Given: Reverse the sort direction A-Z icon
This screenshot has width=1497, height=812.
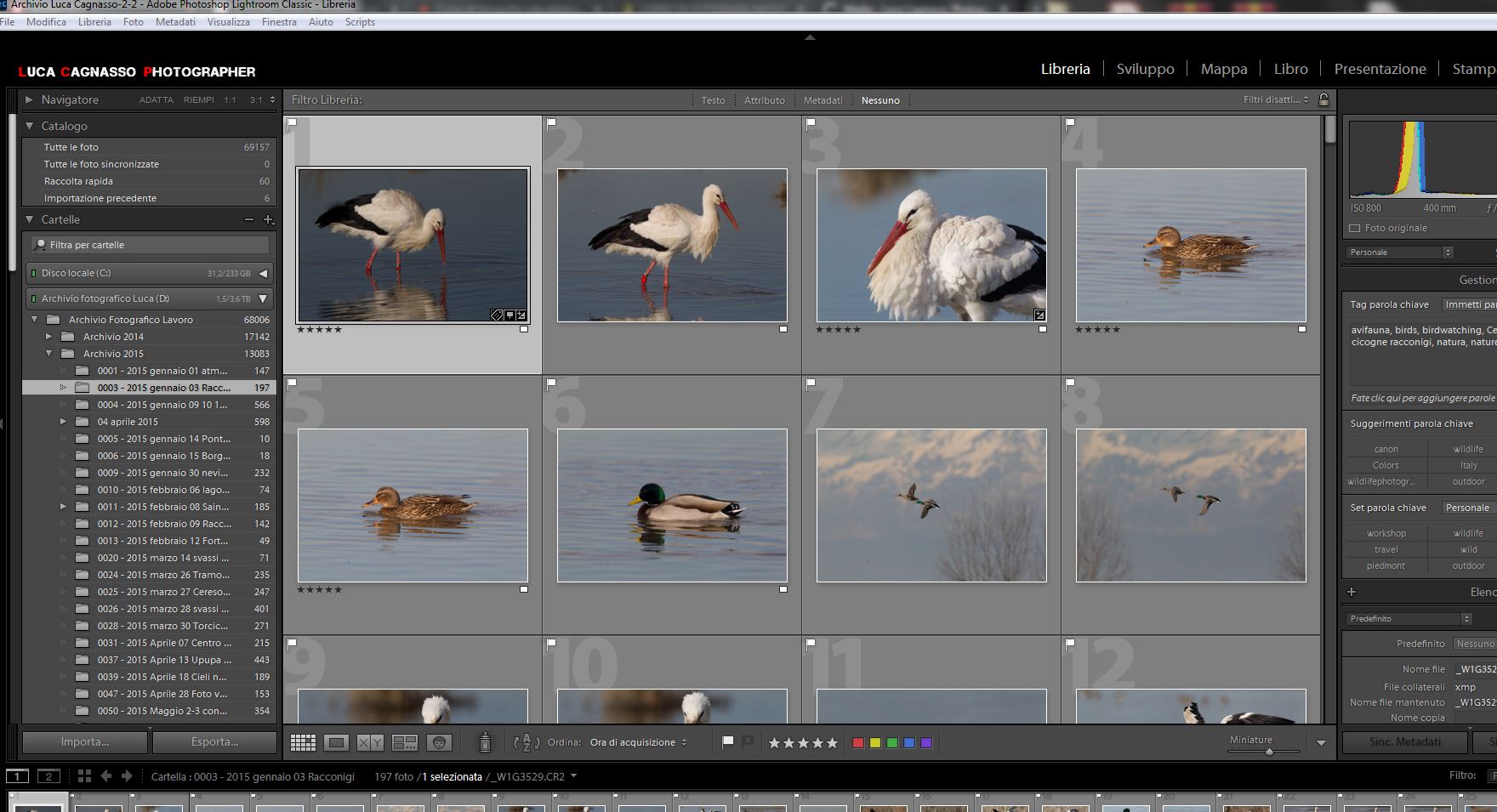Looking at the screenshot, I should 527,742.
